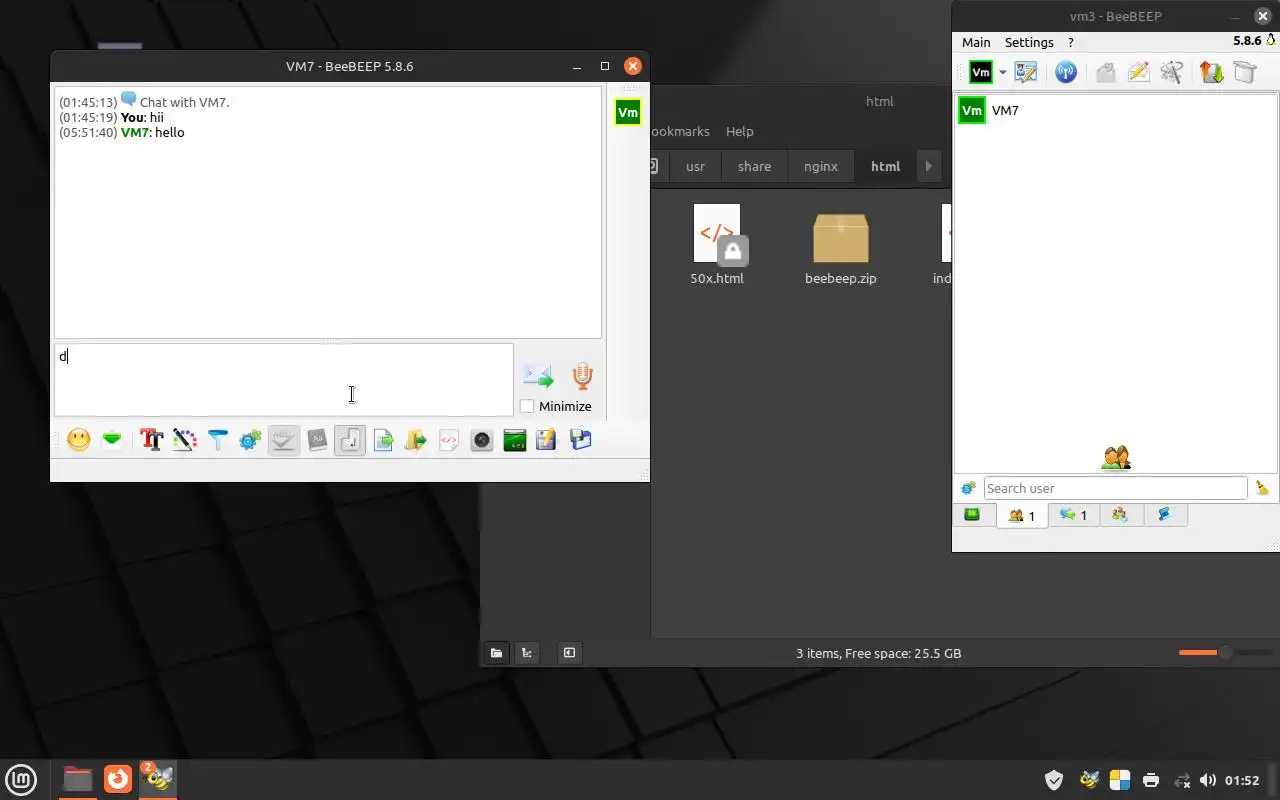Send message with green arrow envelope
The width and height of the screenshot is (1280, 800).
pyautogui.click(x=538, y=376)
